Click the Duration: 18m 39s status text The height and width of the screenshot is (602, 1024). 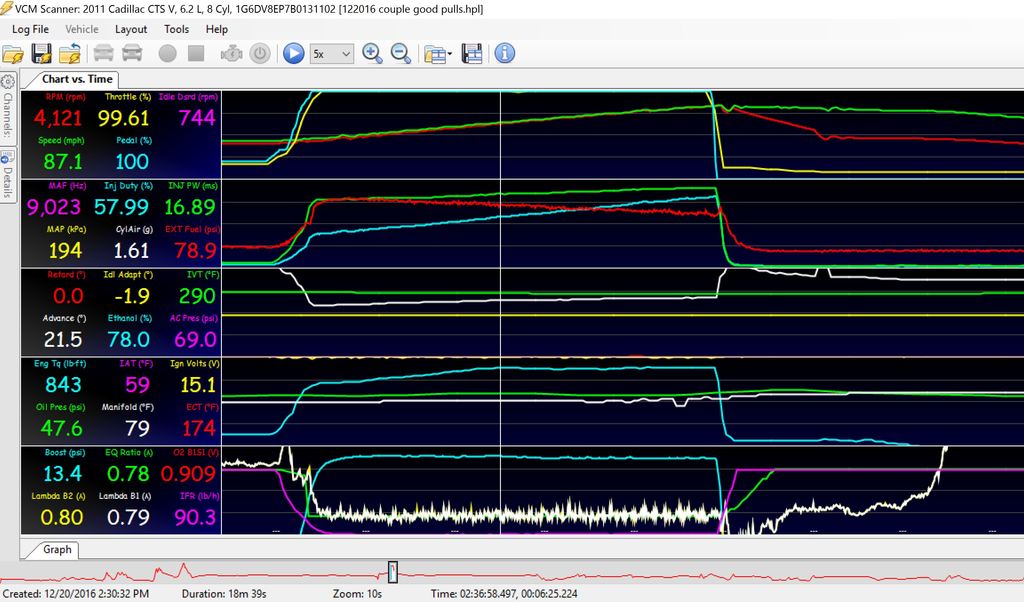pyautogui.click(x=223, y=594)
